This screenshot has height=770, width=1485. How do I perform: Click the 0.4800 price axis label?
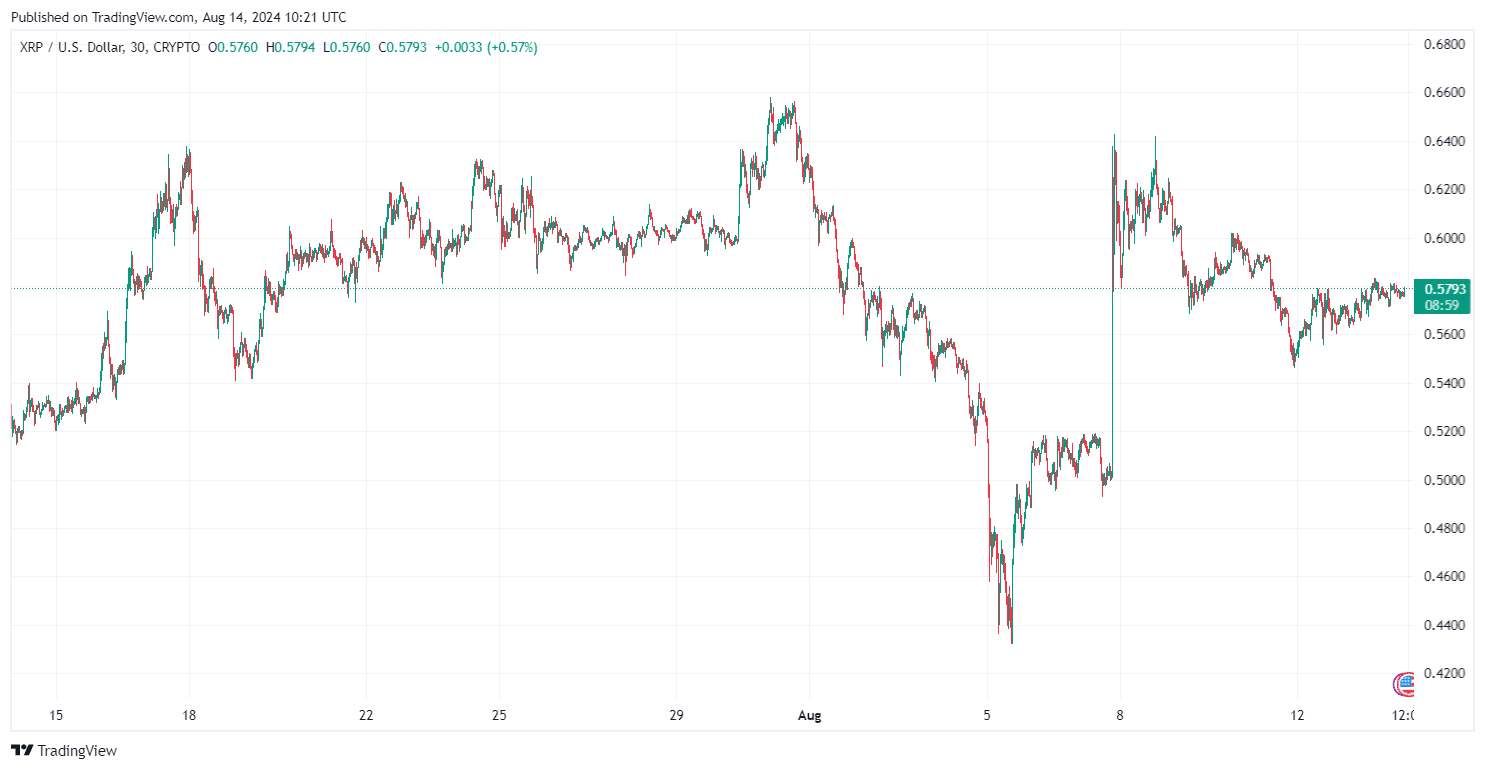[1445, 529]
